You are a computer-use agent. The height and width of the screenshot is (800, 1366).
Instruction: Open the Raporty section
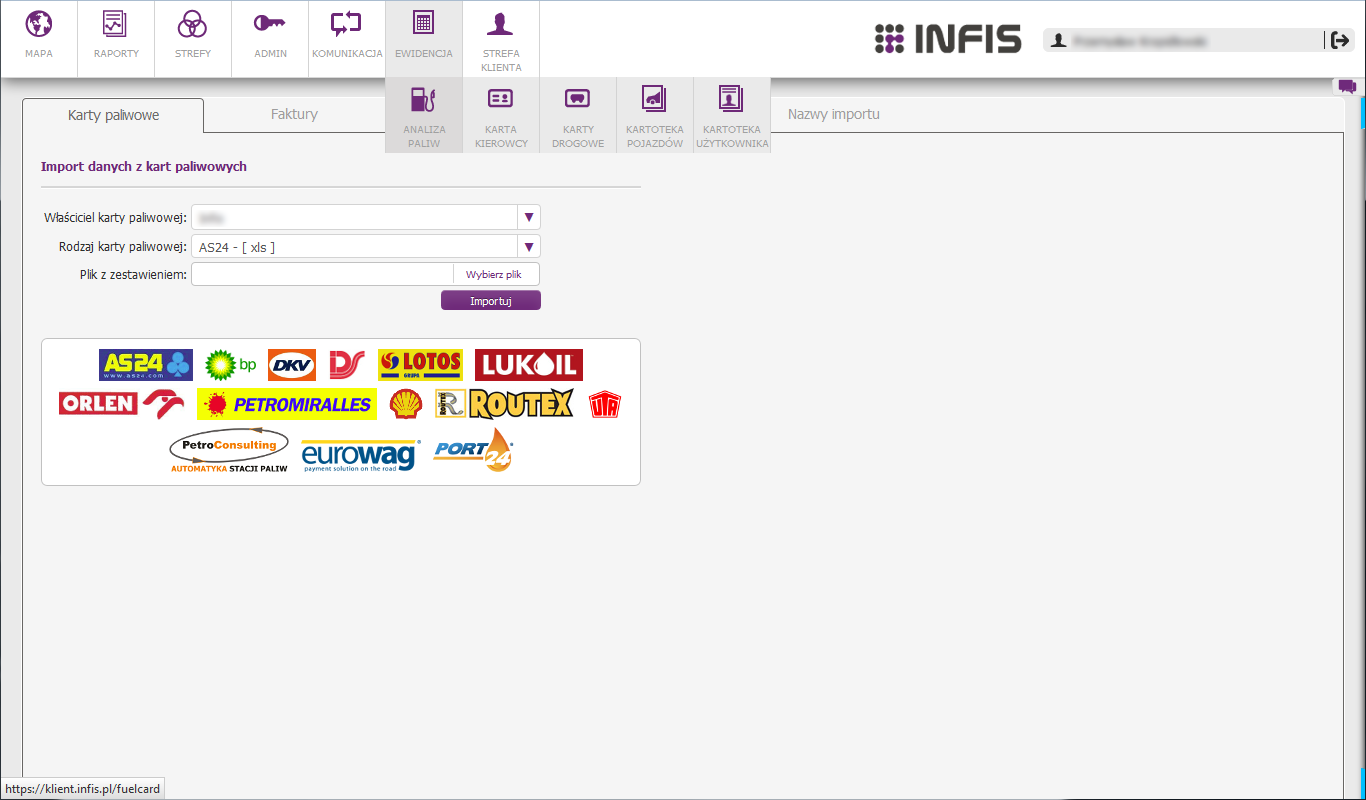[x=116, y=38]
